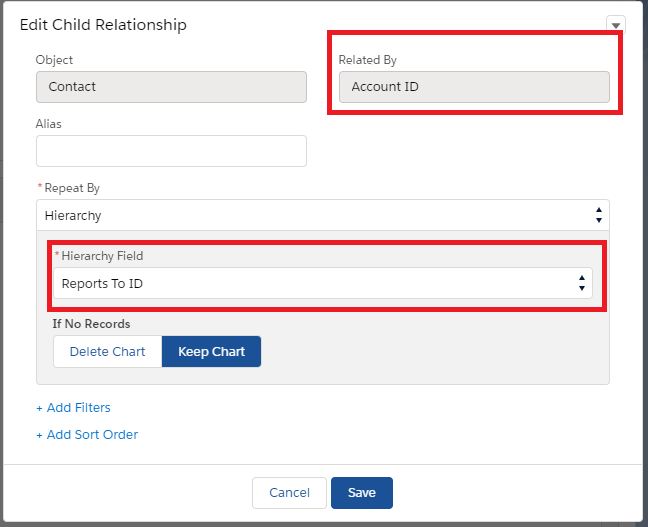The height and width of the screenshot is (527, 648).
Task: Click the Account ID Related By field
Action: [474, 87]
